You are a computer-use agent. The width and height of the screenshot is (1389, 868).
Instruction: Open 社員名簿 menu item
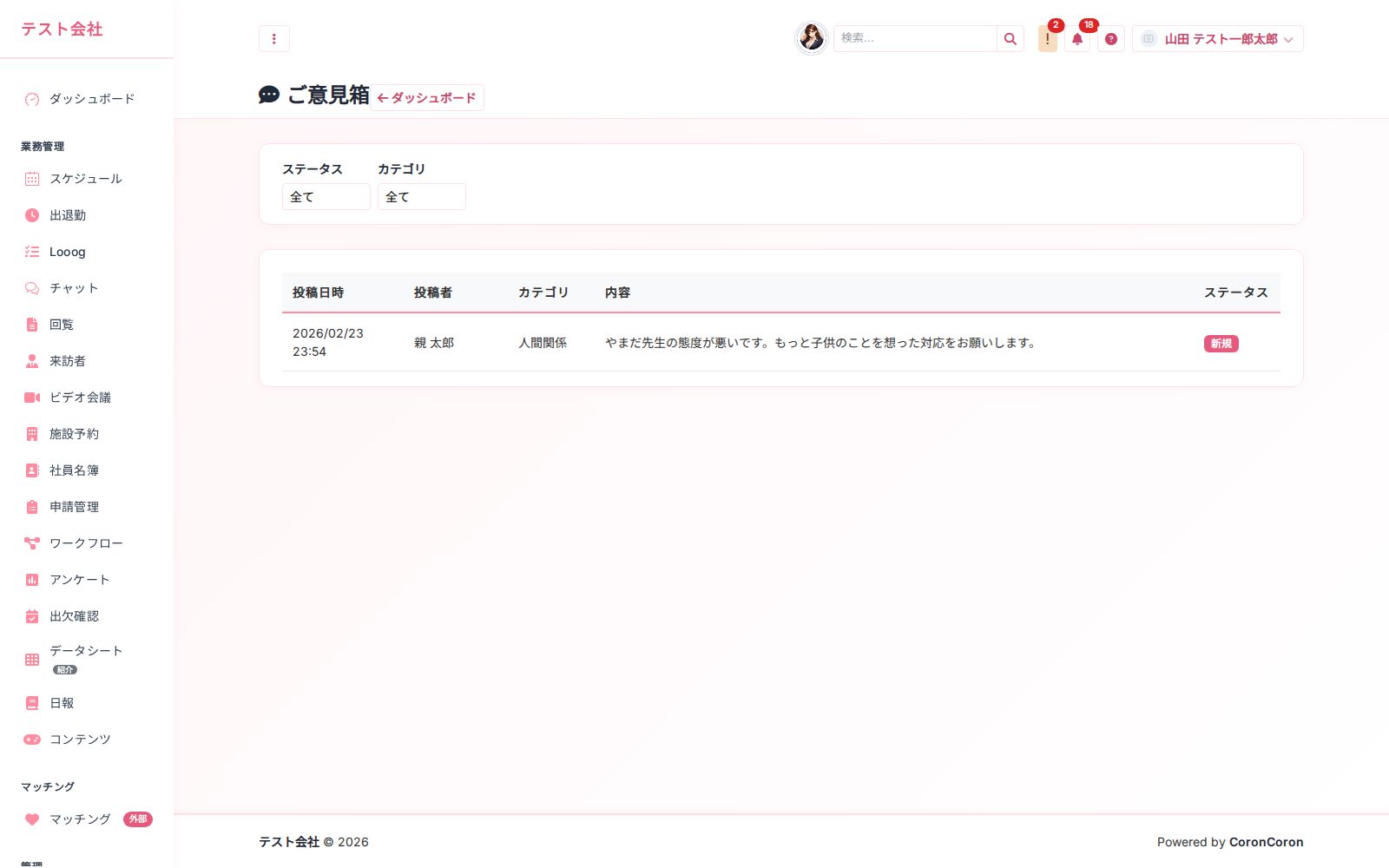(87, 470)
